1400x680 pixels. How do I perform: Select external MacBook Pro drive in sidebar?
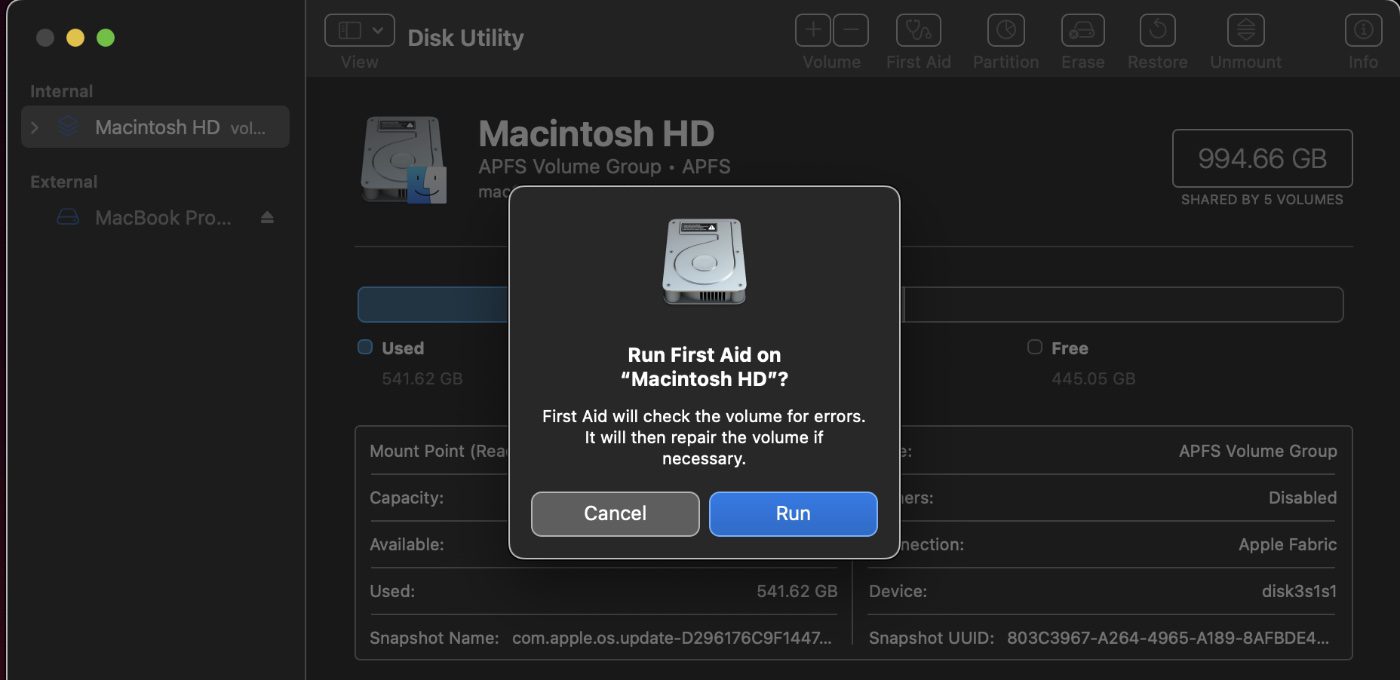(162, 218)
